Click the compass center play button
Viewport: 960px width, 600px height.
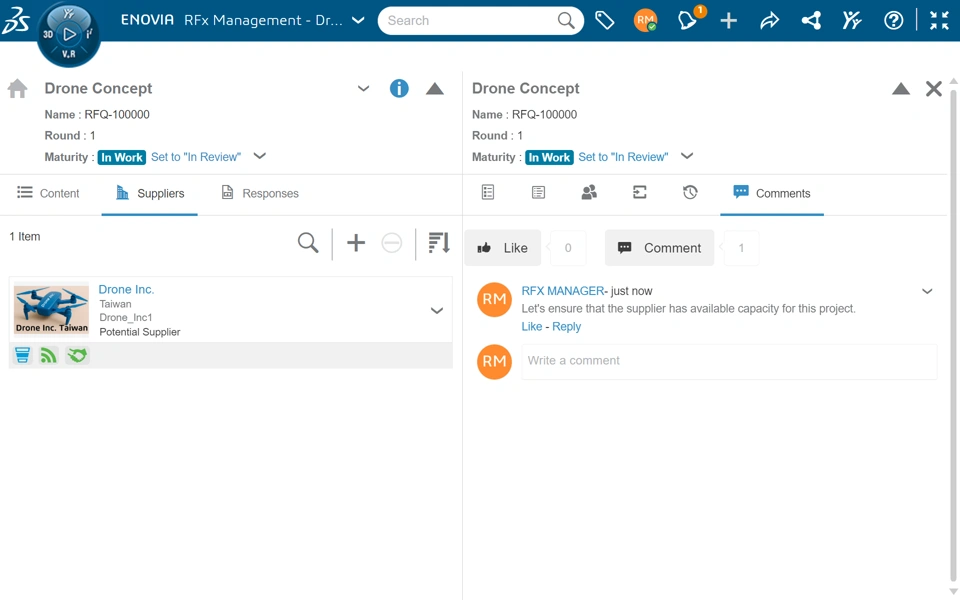tap(69, 34)
